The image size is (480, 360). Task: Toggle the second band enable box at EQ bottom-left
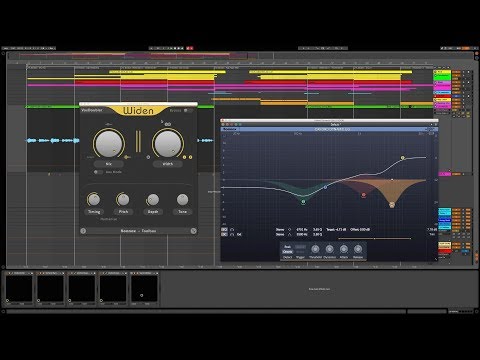[x=224, y=235]
